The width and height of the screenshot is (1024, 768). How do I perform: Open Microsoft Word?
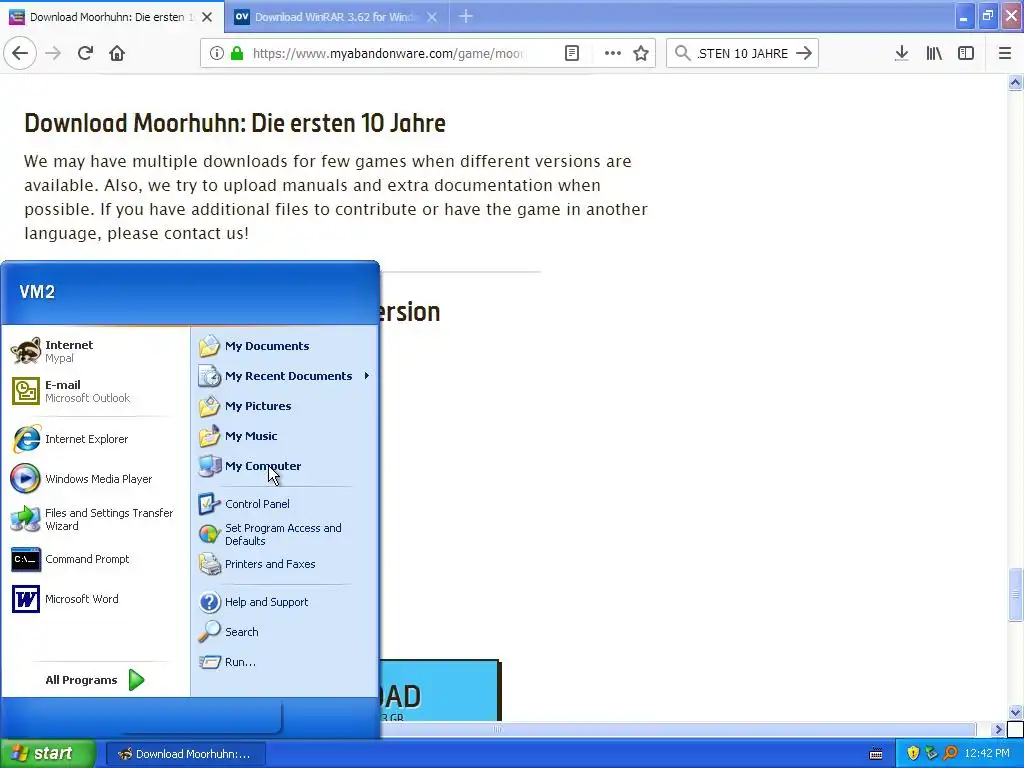point(95,599)
